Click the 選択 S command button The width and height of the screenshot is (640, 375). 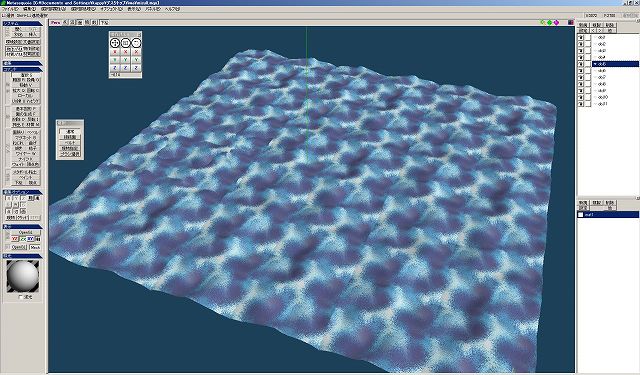click(26, 75)
